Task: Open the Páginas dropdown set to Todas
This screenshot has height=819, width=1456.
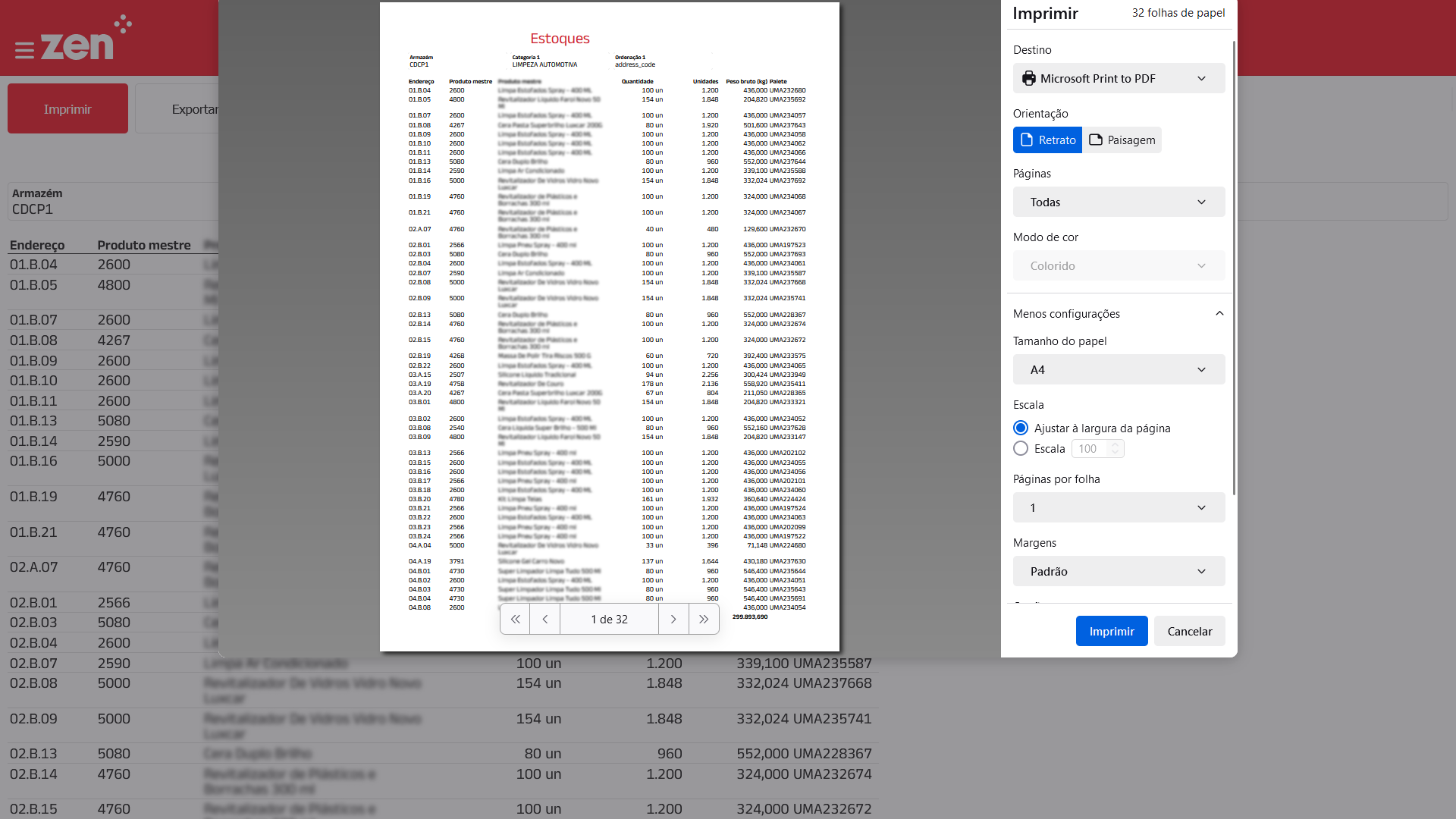Action: coord(1119,202)
